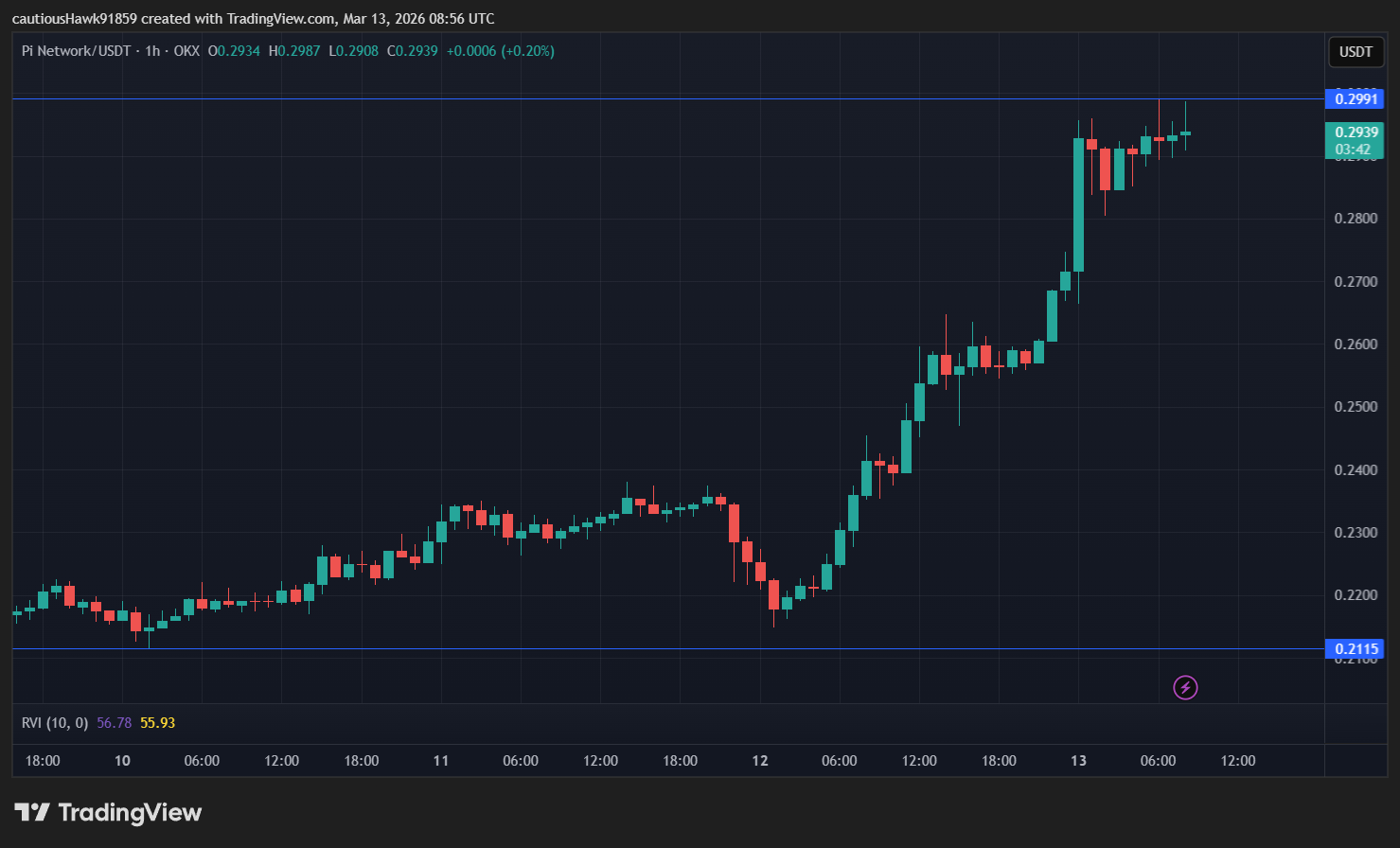Viewport: 1400px width, 848px height.
Task: Click the date label 10 on time axis
Action: [x=122, y=761]
